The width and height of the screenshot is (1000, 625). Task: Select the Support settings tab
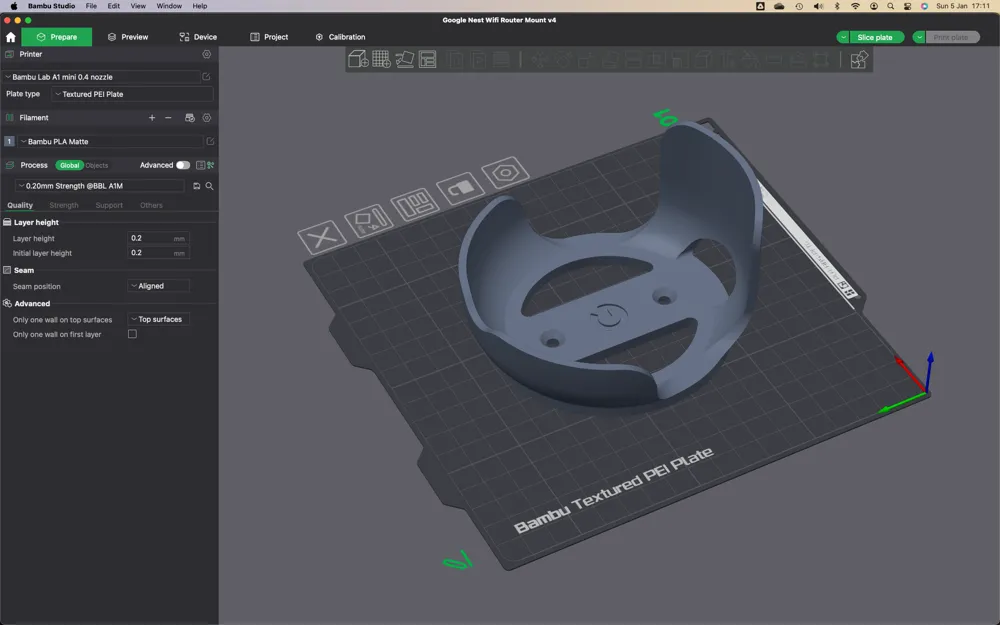[x=109, y=205]
